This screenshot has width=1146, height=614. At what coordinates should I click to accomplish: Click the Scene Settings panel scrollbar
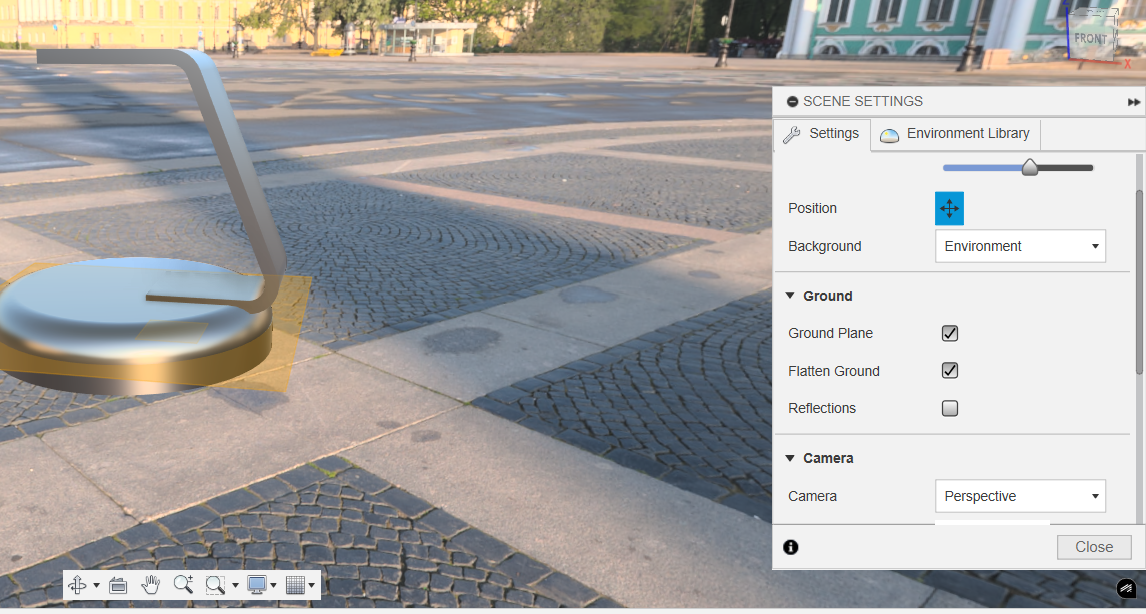coord(1139,281)
